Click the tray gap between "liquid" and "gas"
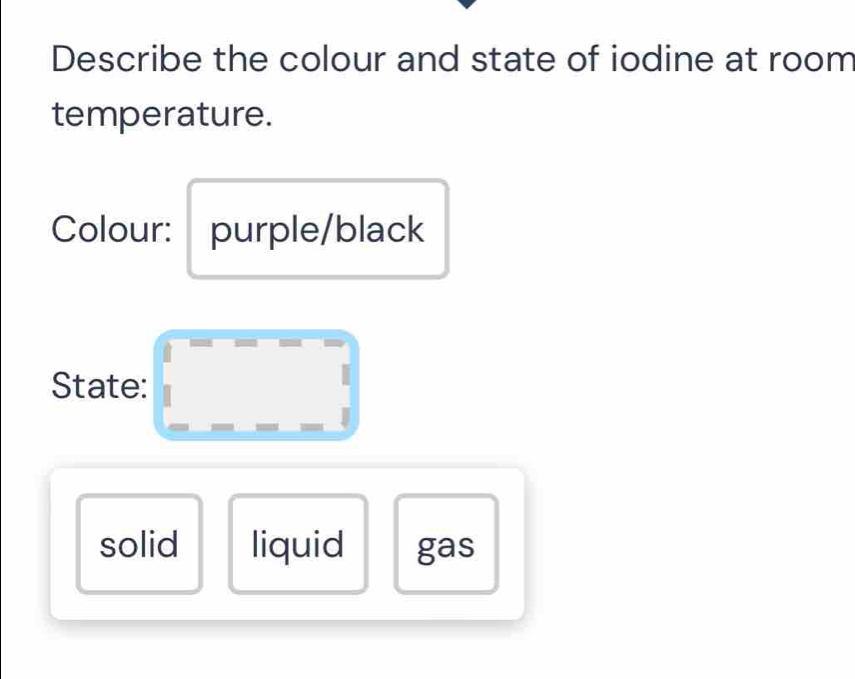Screen dimensions: 855x679 click(380, 545)
